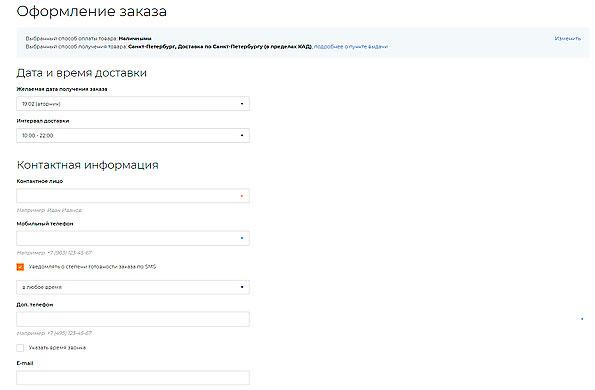This screenshot has width=595, height=390.
Task: Expand the "Интервал доставки" time range dropdown
Action: tap(133, 135)
